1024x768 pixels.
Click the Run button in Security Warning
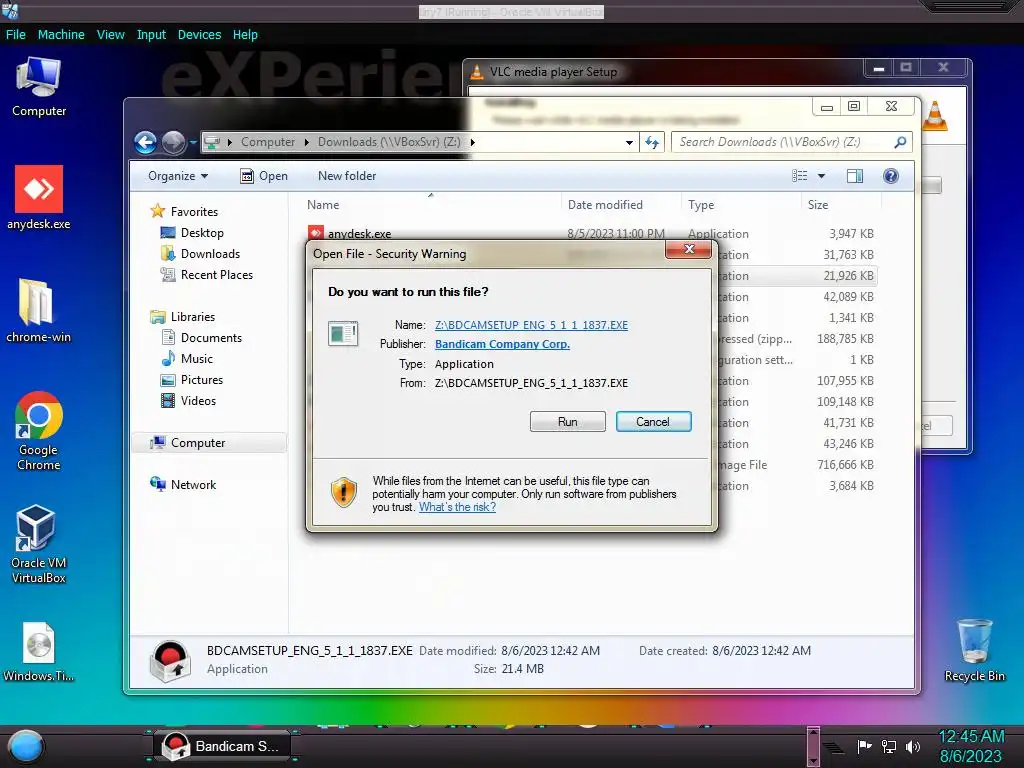[568, 422]
